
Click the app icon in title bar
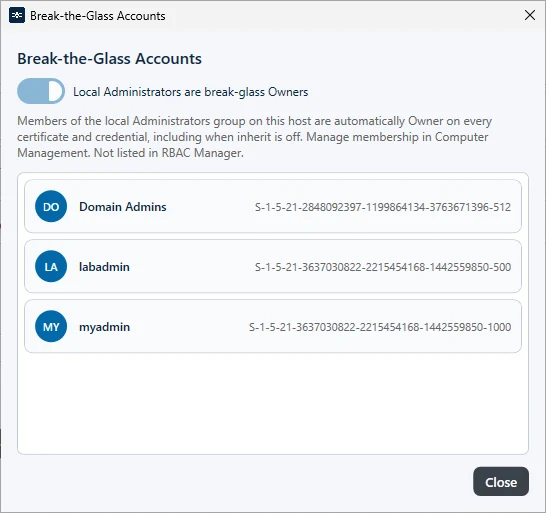click(x=17, y=15)
